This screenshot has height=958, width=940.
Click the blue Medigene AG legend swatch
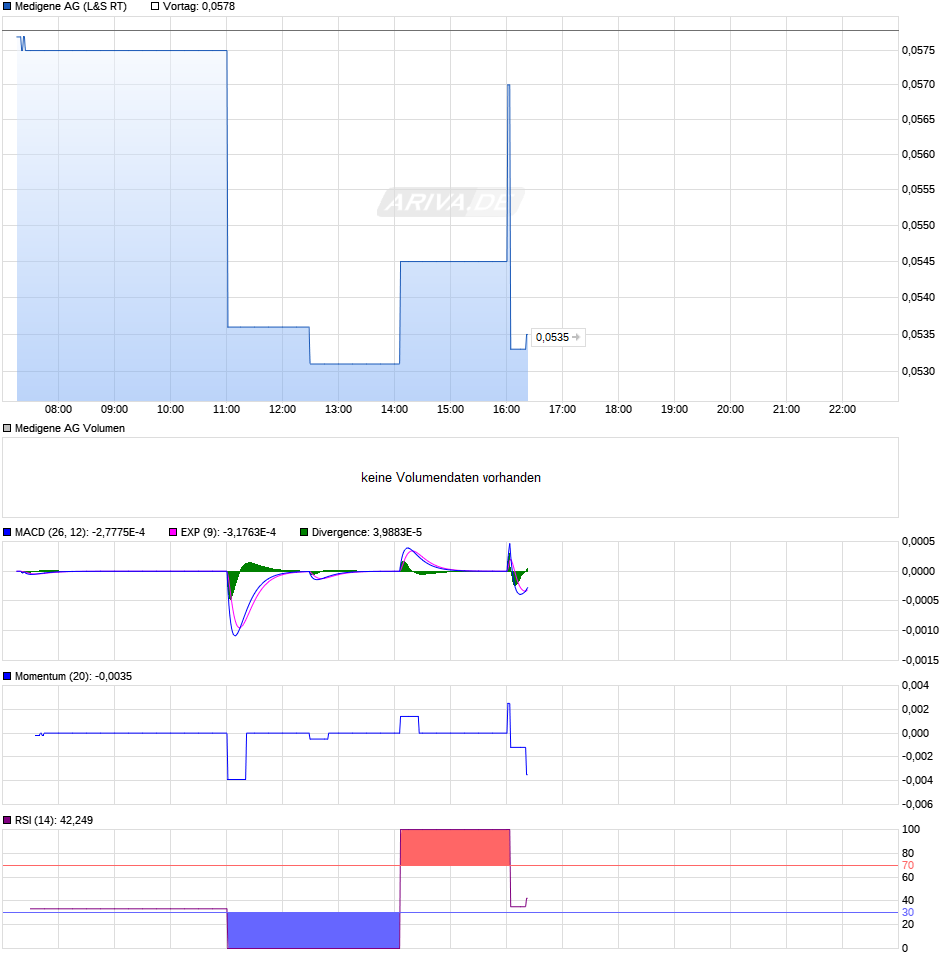[x=7, y=7]
